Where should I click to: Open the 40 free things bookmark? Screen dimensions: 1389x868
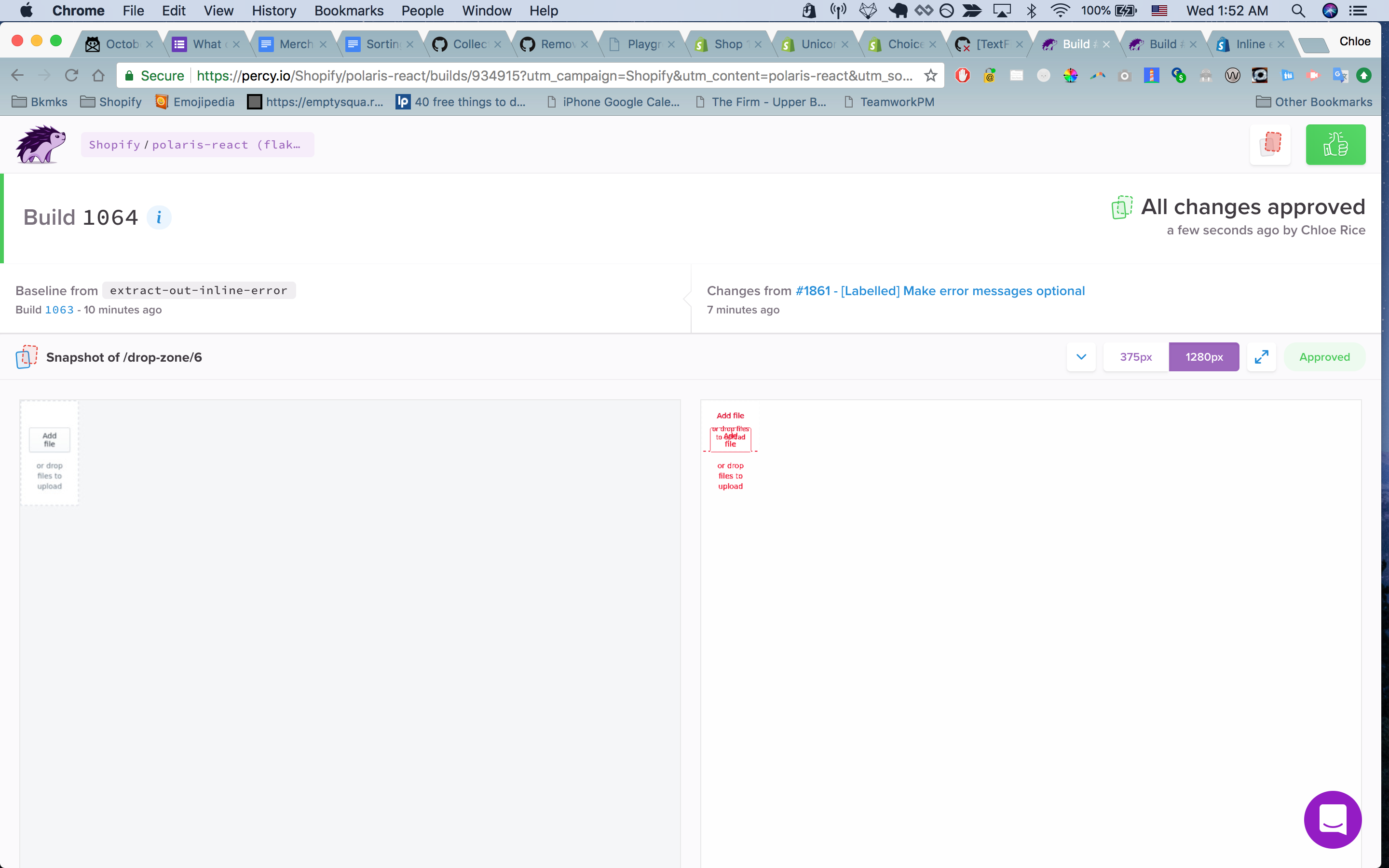pos(461,102)
